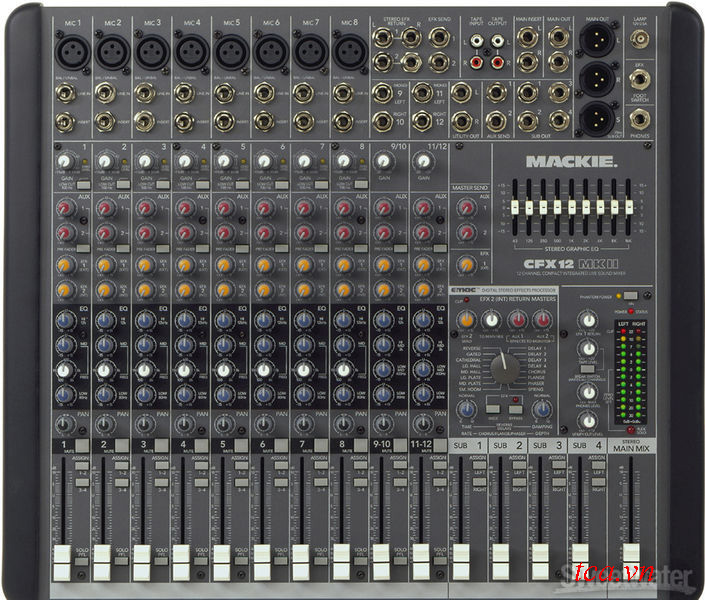This screenshot has width=705, height=600.
Task: Click the blue Time knob in EFX section
Action: click(466, 410)
